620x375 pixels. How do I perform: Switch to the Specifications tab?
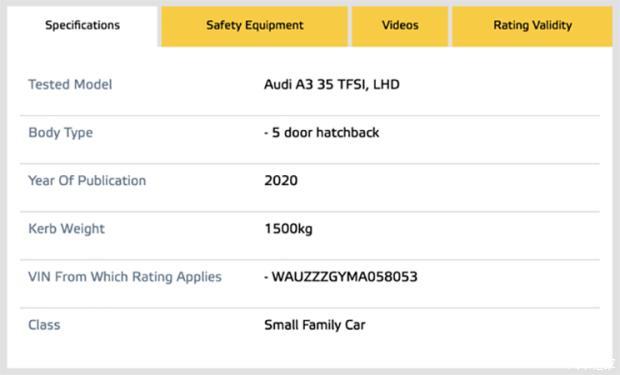click(x=82, y=26)
